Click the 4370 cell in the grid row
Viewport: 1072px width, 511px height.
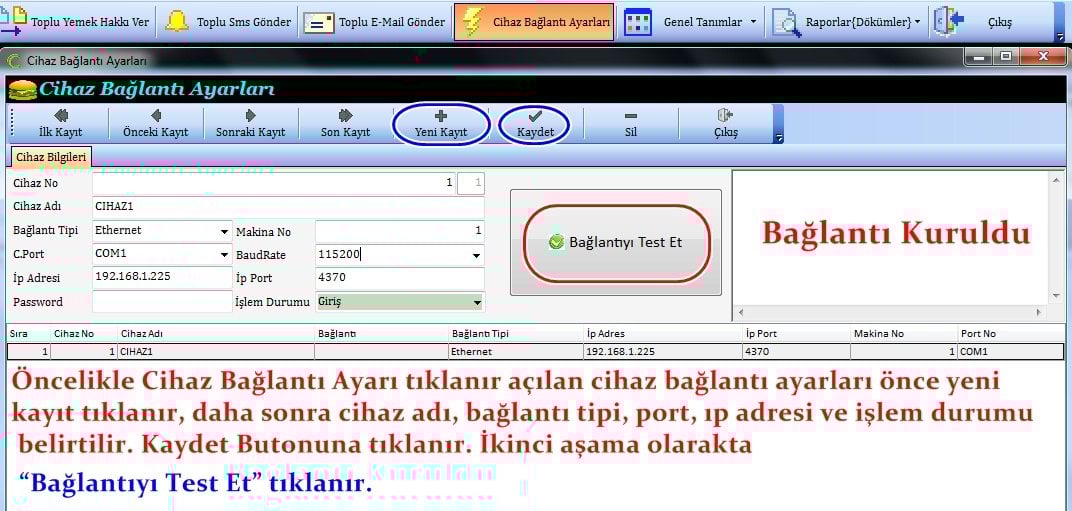(x=796, y=352)
